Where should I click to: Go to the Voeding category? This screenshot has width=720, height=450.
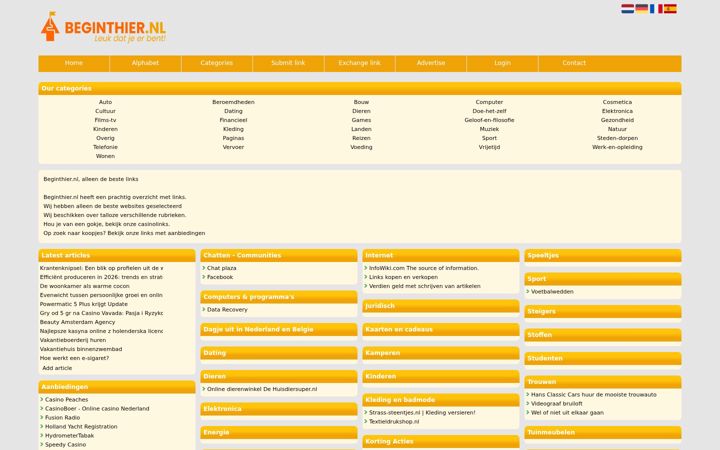(361, 147)
